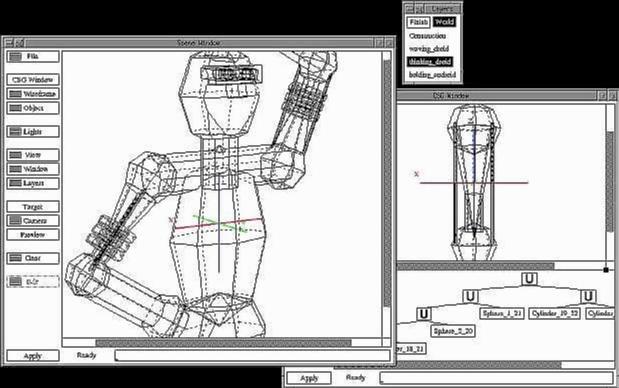Open the Clear menu button
619x388 pixels.
pyautogui.click(x=33, y=258)
